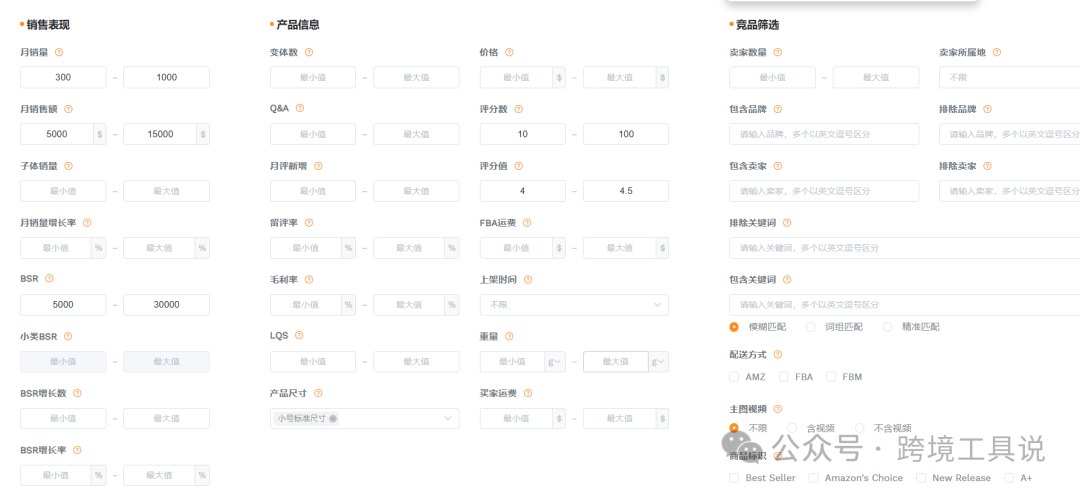Viewport: 1080px width, 492px height.
Task: Click help icon next to 产品尺寸
Action: coord(318,393)
